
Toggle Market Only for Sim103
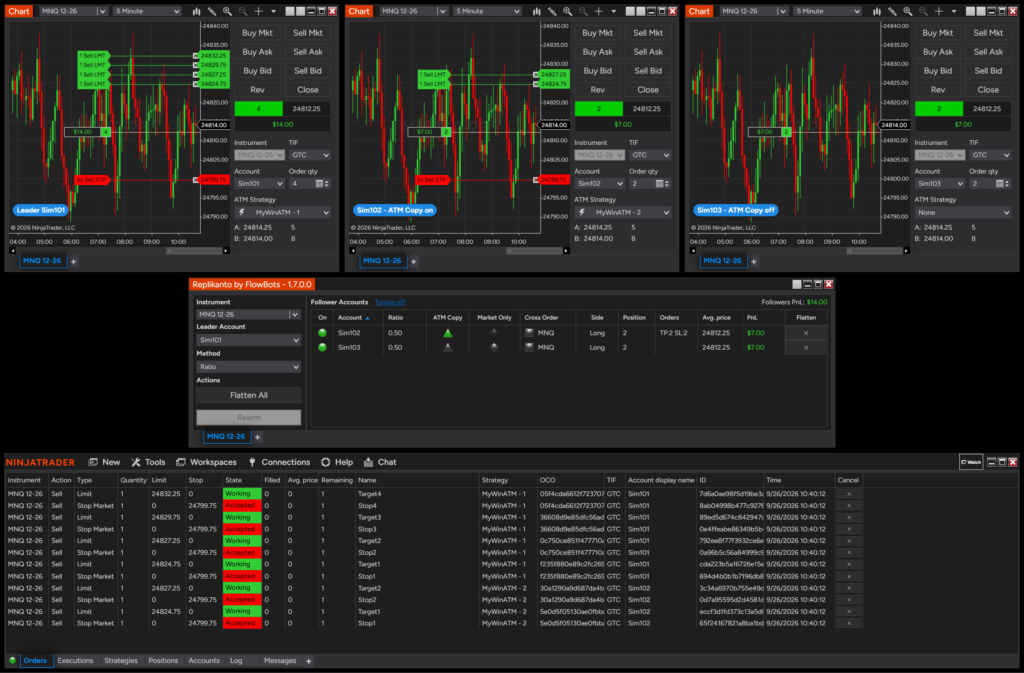click(494, 347)
